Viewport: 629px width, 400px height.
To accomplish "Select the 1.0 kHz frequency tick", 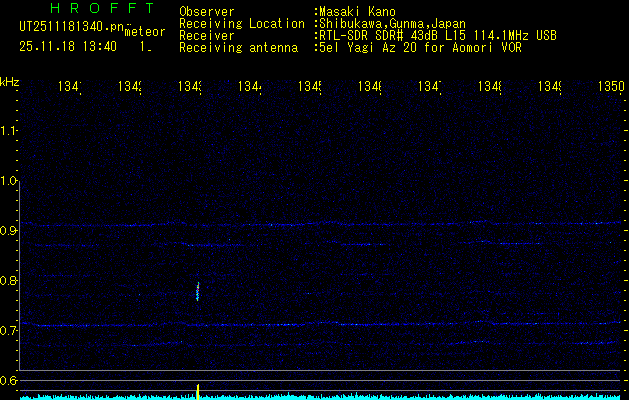I will 9,181.
